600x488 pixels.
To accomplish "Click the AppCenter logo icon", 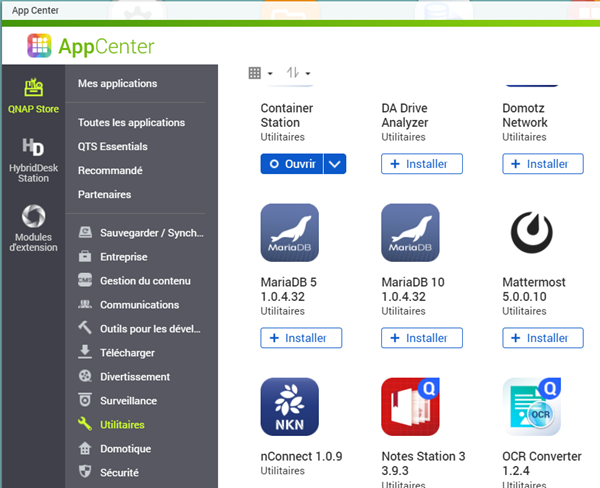I will [x=39, y=46].
